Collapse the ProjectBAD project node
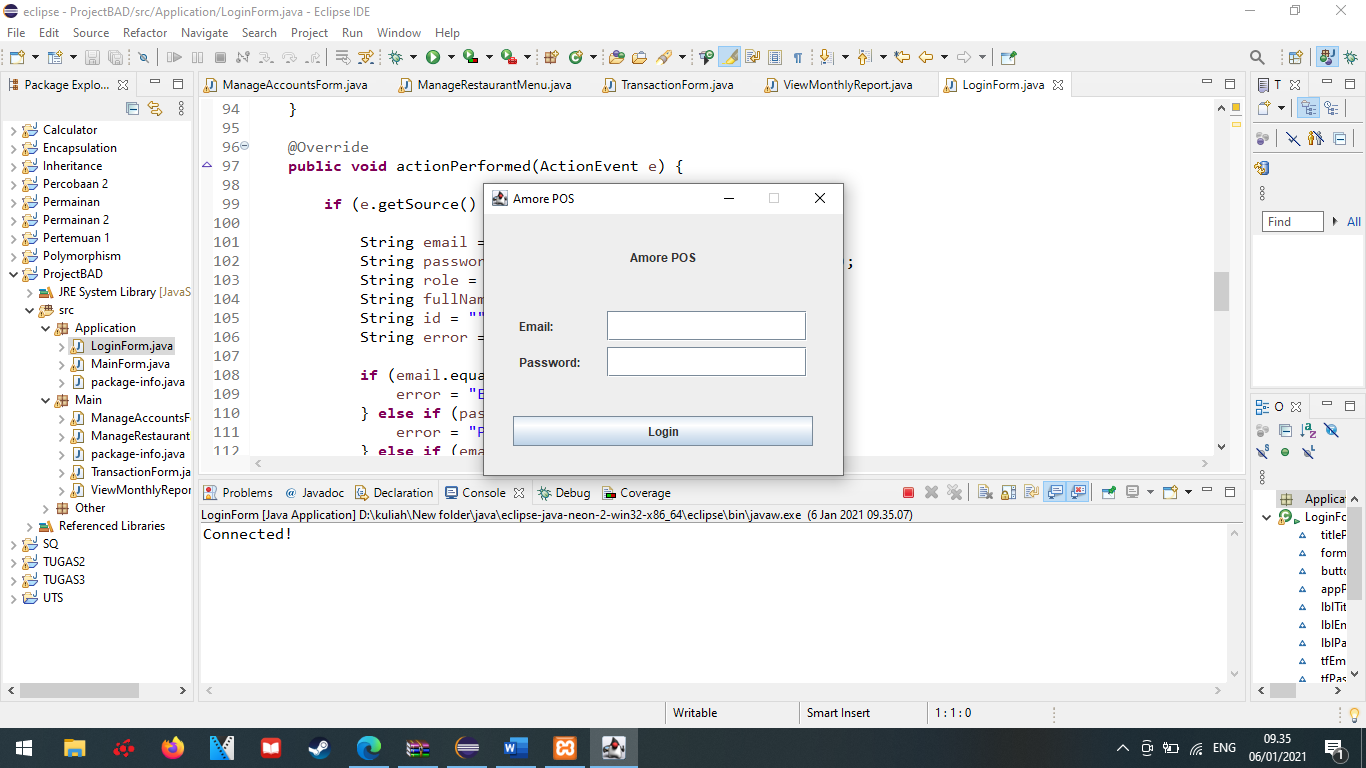Image resolution: width=1366 pixels, height=768 pixels. 14,274
